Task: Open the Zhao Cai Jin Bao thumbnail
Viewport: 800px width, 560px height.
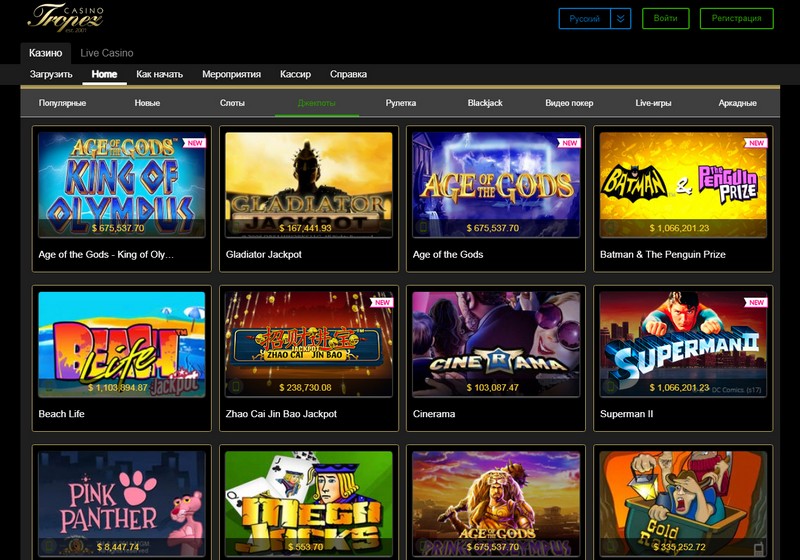Action: click(309, 345)
